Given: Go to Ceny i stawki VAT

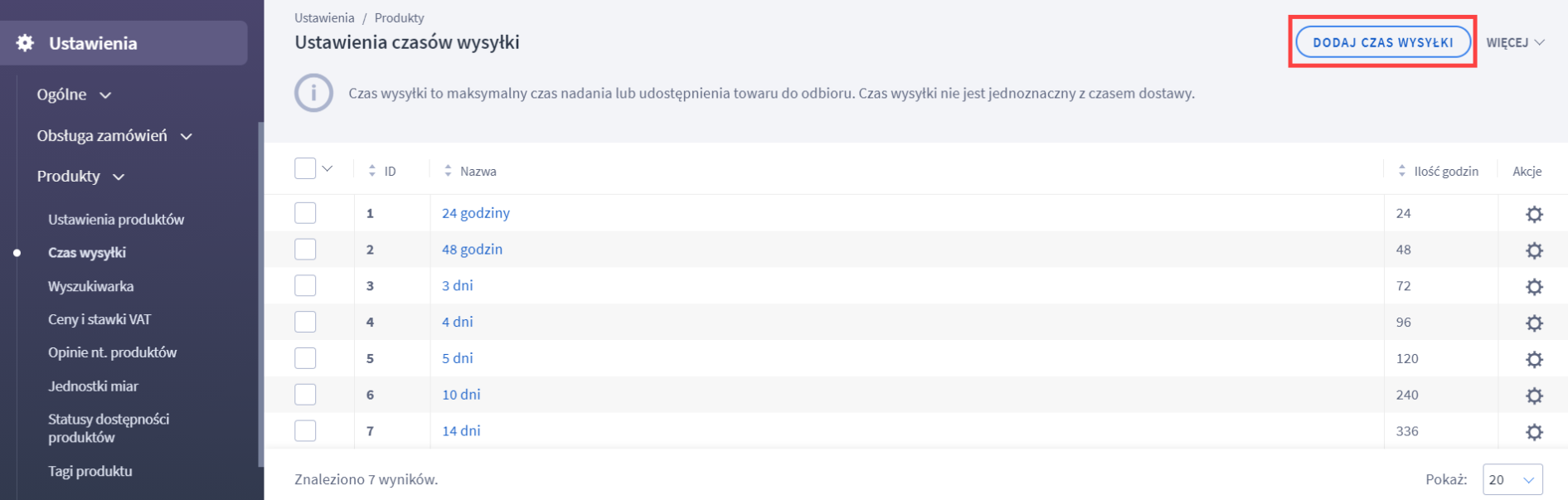Looking at the screenshot, I should 100,319.
